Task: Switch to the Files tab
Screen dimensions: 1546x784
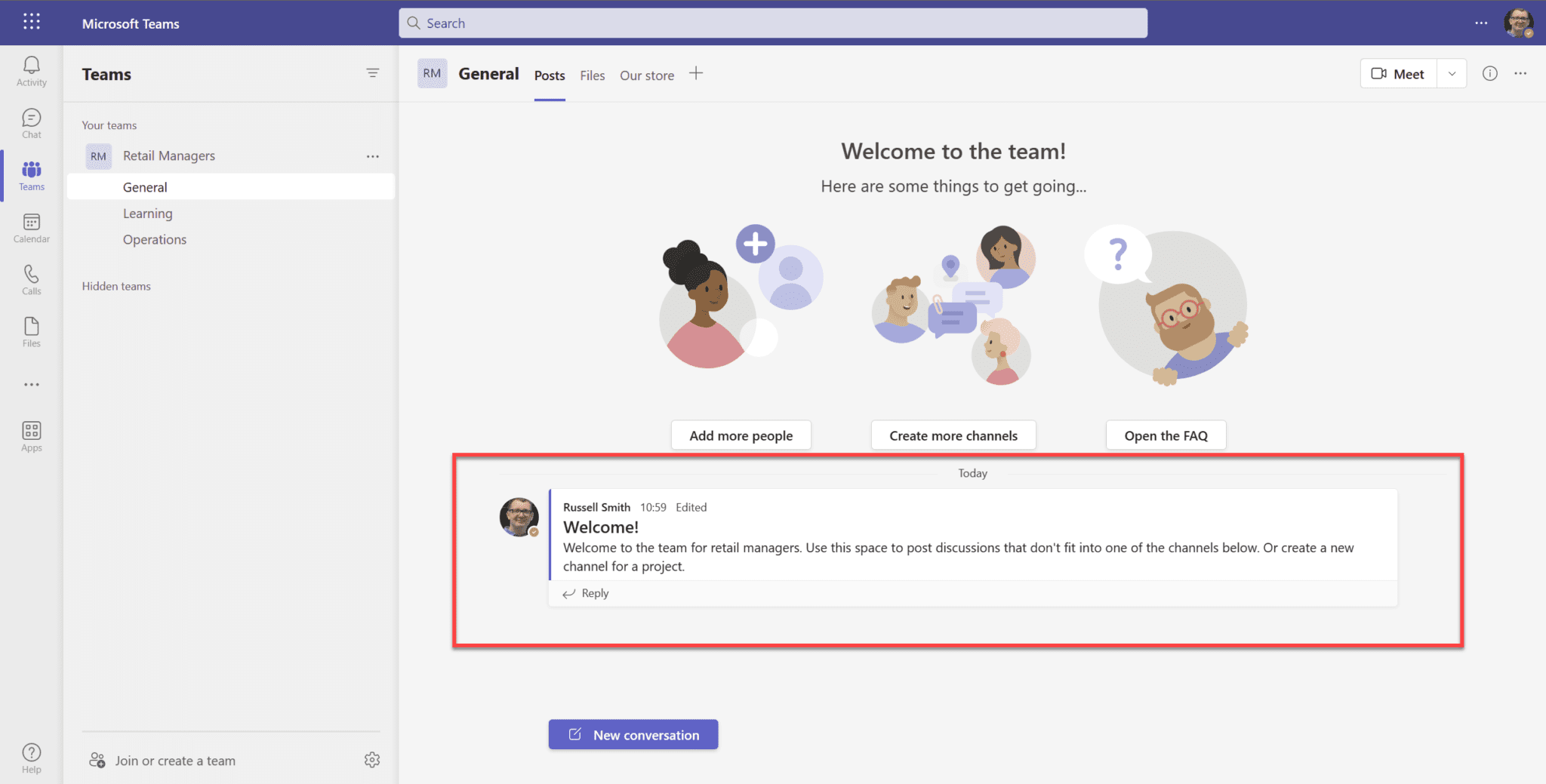Action: [x=593, y=75]
